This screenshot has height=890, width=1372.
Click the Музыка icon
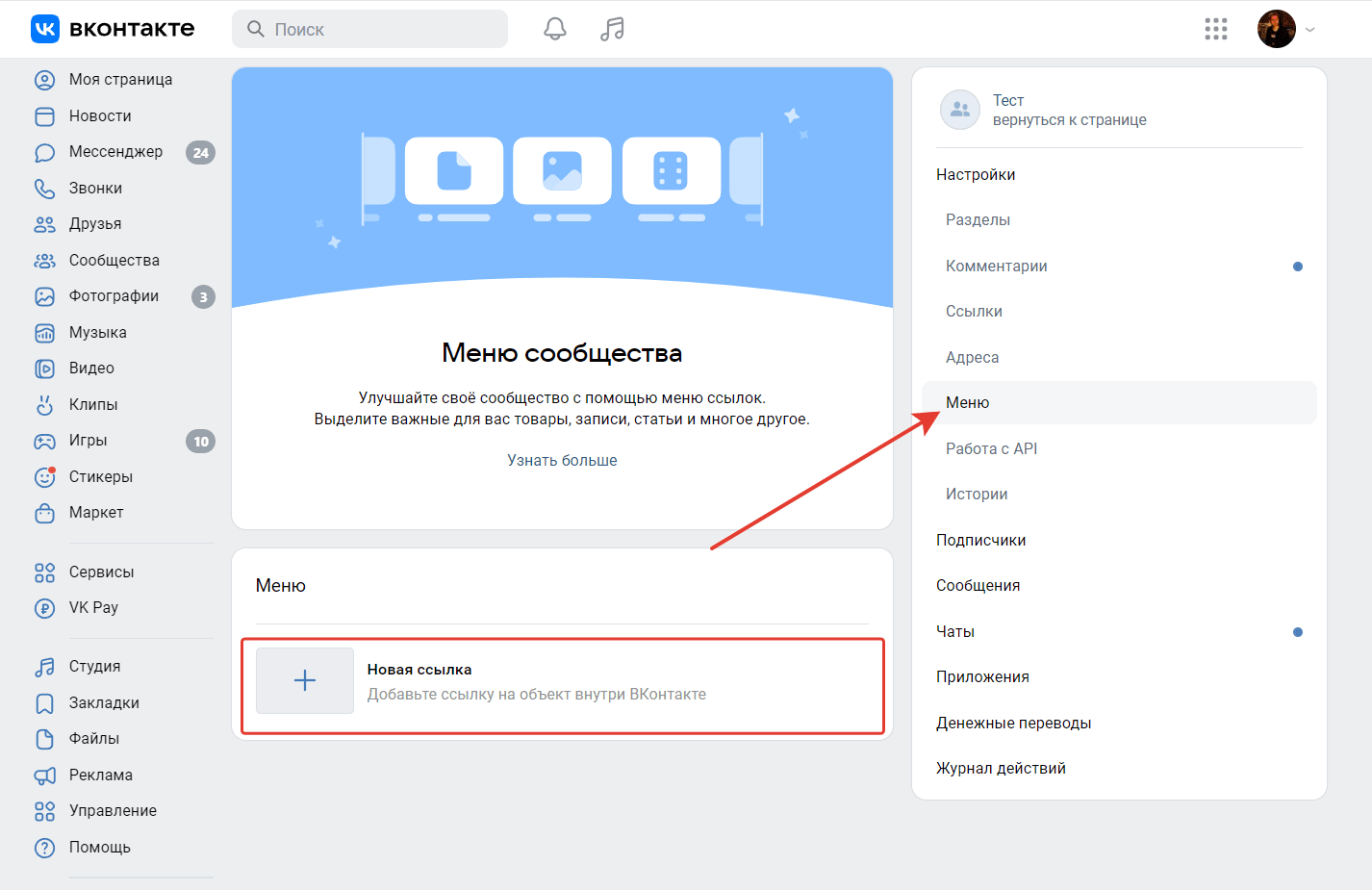tap(45, 333)
